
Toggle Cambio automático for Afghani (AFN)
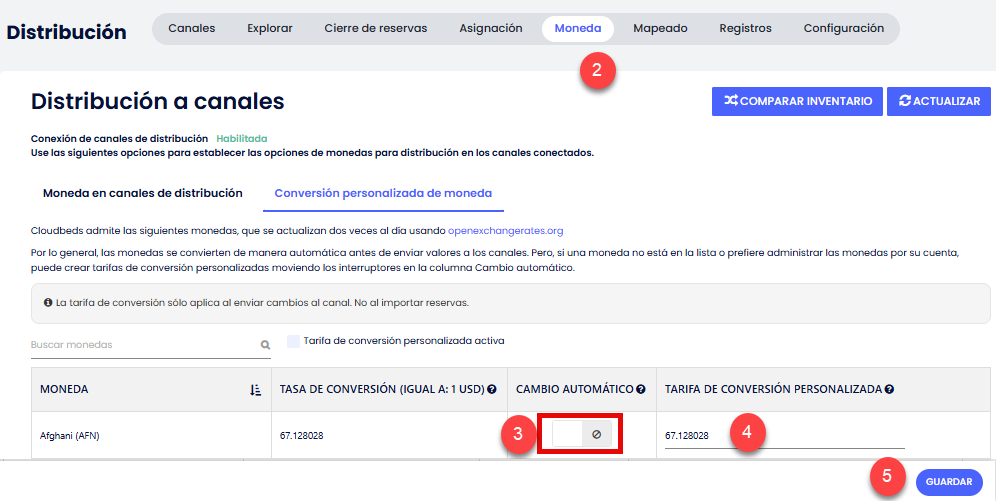coord(581,434)
